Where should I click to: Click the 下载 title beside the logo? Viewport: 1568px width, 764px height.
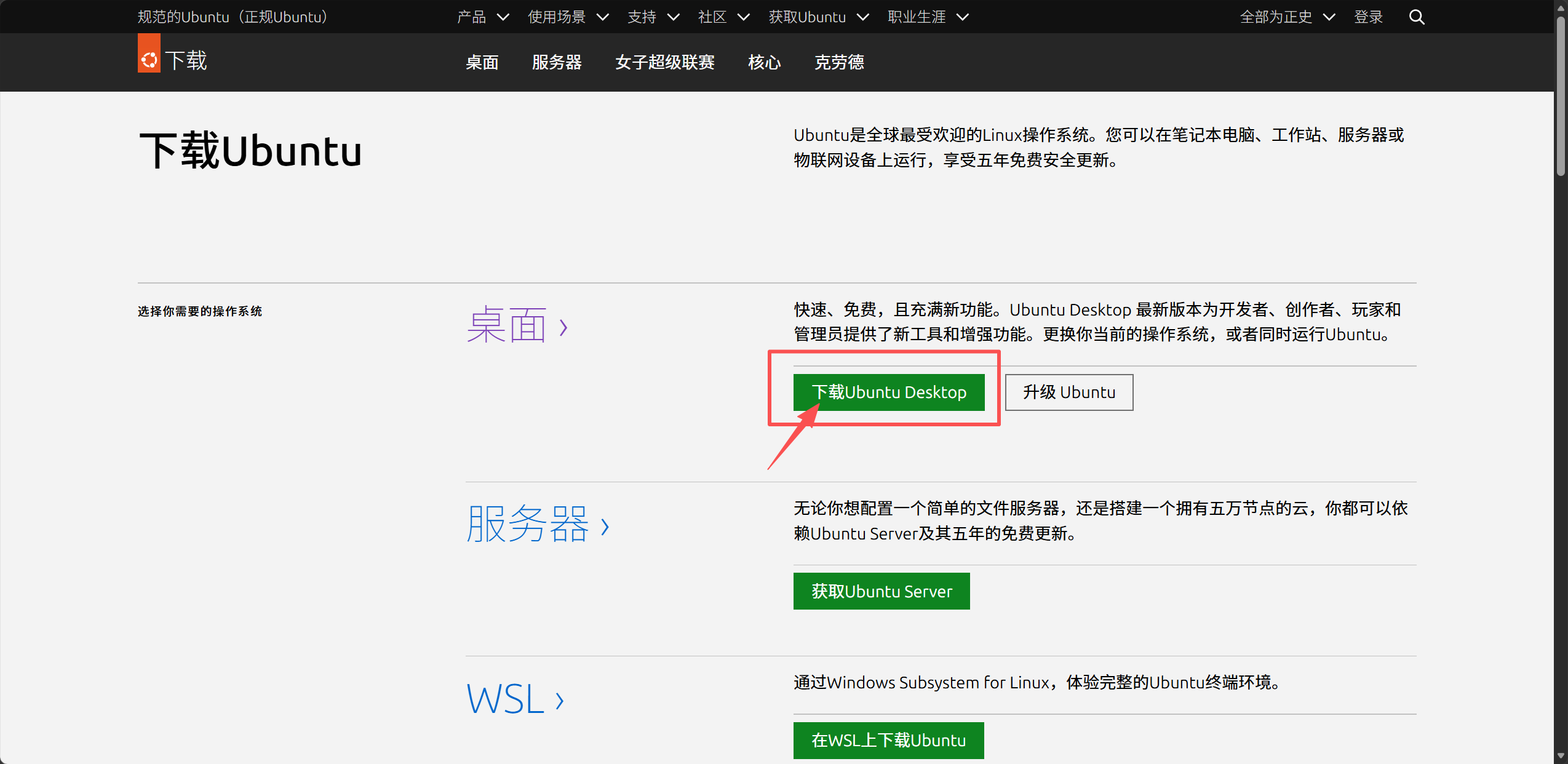click(186, 60)
